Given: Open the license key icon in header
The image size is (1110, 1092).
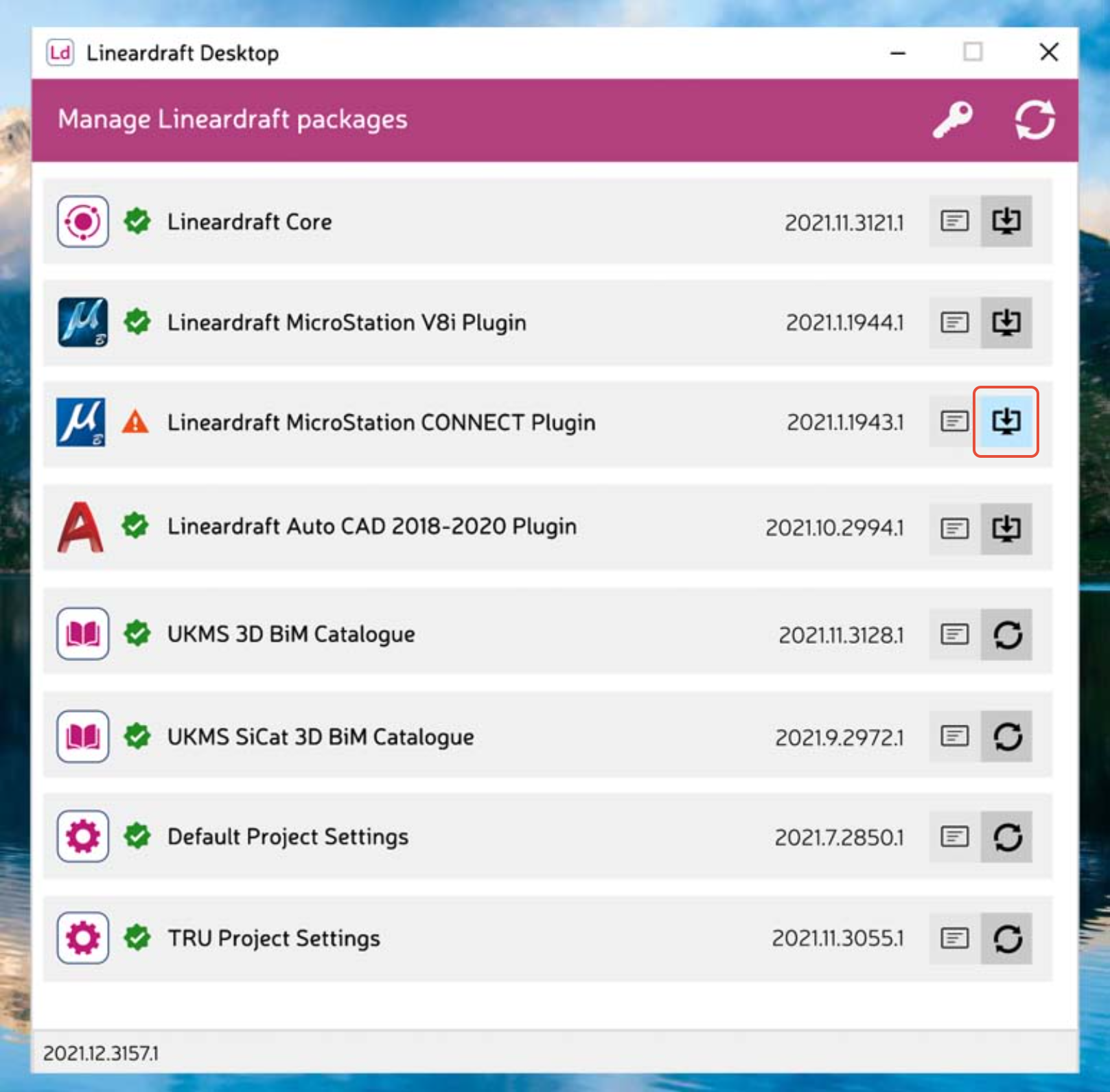Looking at the screenshot, I should tap(953, 120).
